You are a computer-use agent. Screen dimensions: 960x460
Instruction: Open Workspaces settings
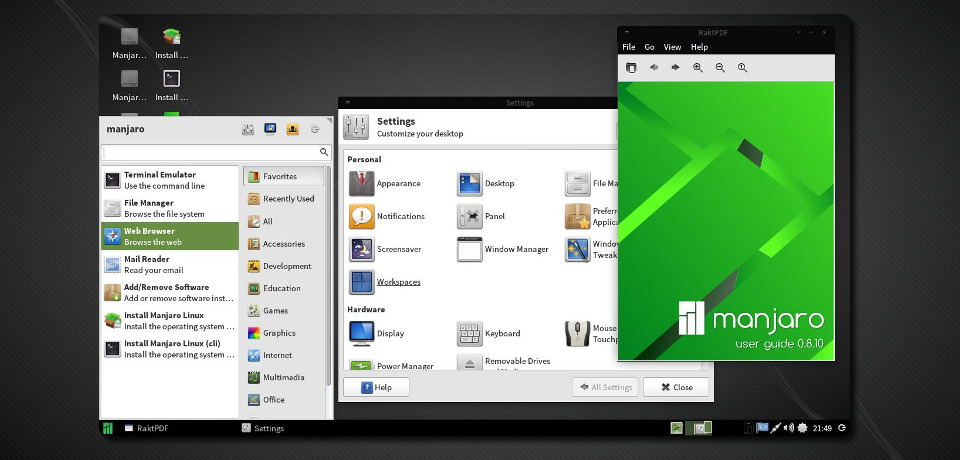pyautogui.click(x=386, y=282)
